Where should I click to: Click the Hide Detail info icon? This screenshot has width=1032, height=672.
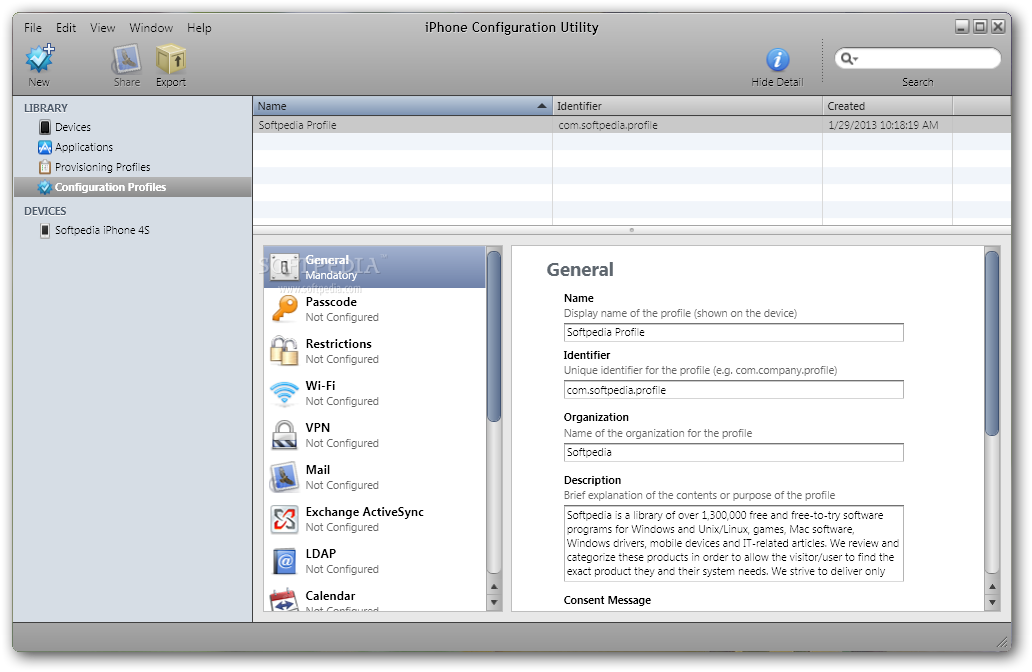pyautogui.click(x=777, y=59)
